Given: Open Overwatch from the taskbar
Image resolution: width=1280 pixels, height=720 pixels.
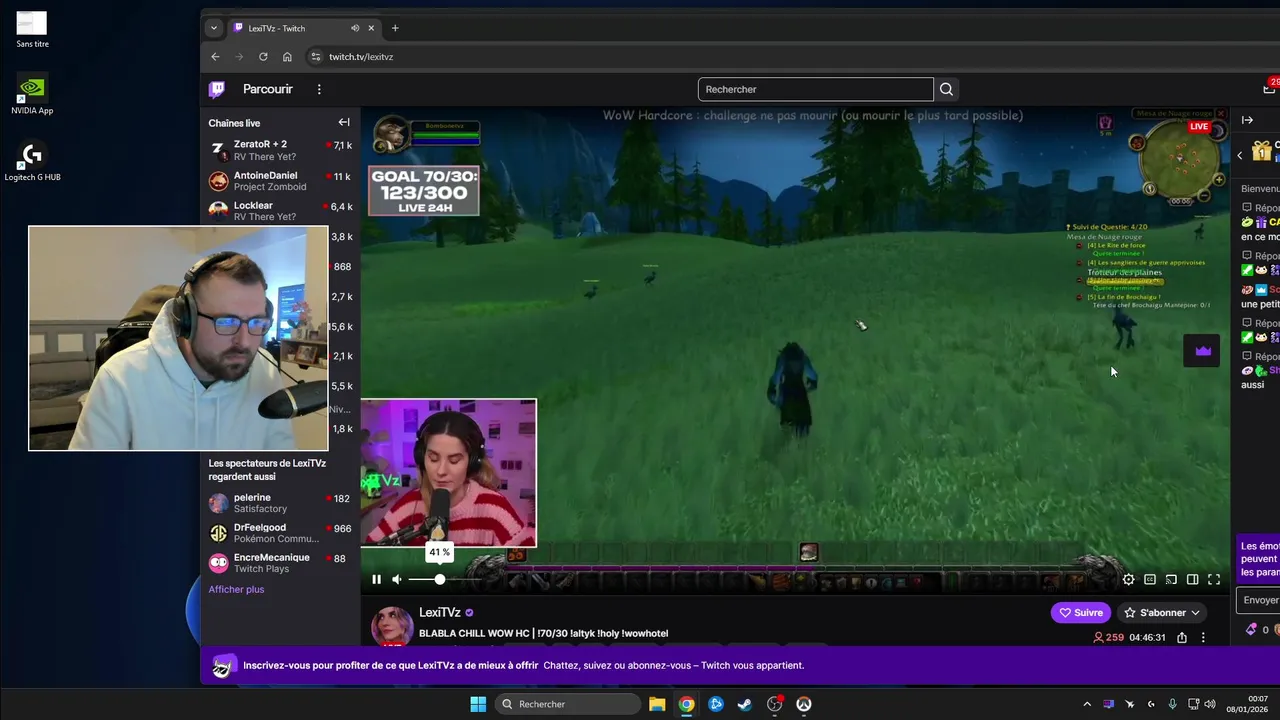Looking at the screenshot, I should point(803,704).
